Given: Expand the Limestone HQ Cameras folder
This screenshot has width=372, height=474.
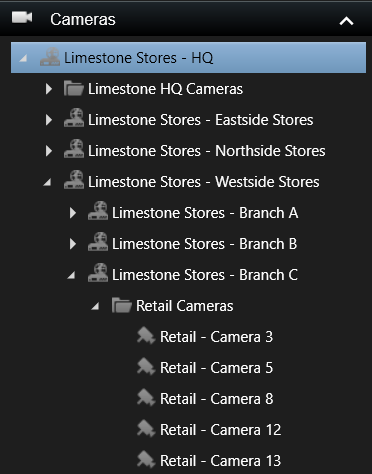Looking at the screenshot, I should pos(49,89).
